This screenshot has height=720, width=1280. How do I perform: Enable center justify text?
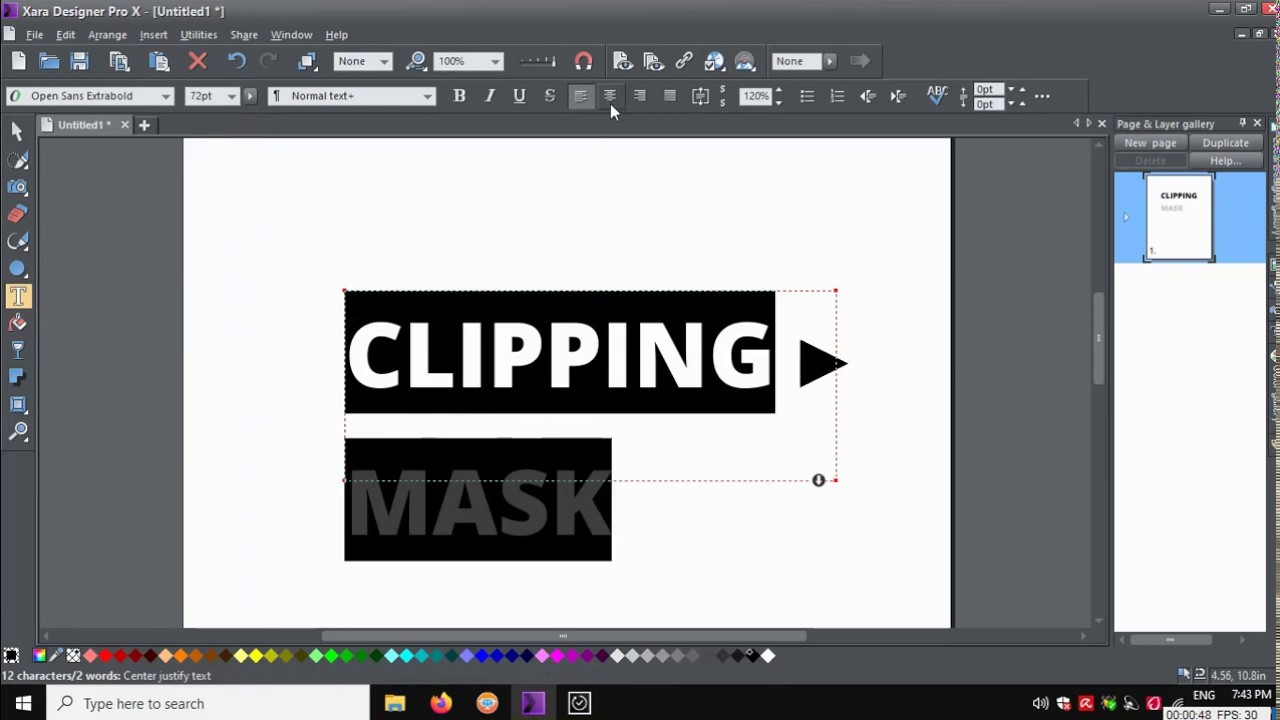610,96
